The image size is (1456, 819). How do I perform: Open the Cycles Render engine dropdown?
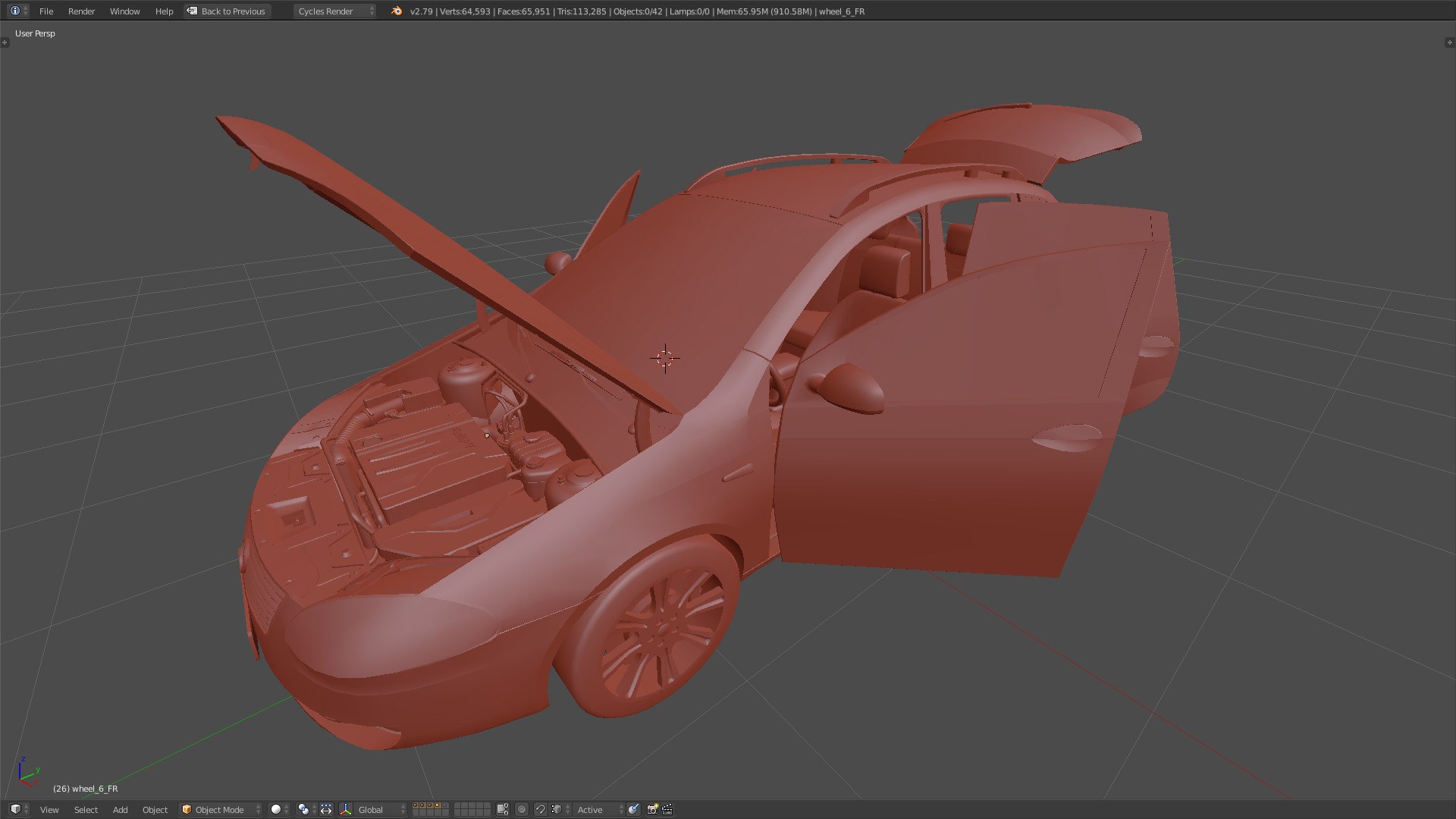[334, 11]
